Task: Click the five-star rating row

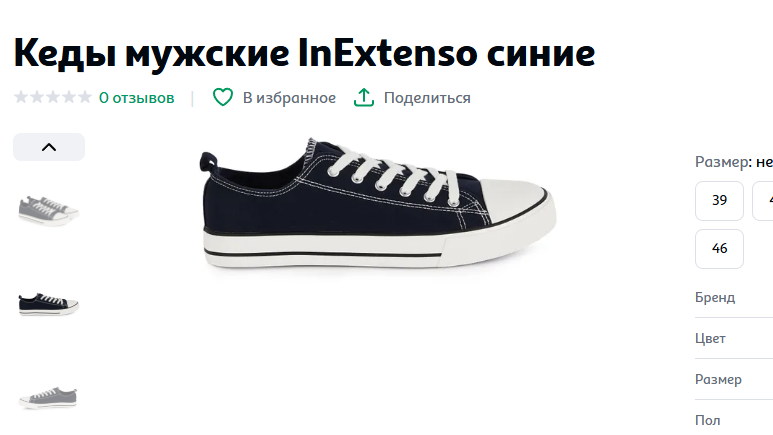Action: [x=53, y=97]
